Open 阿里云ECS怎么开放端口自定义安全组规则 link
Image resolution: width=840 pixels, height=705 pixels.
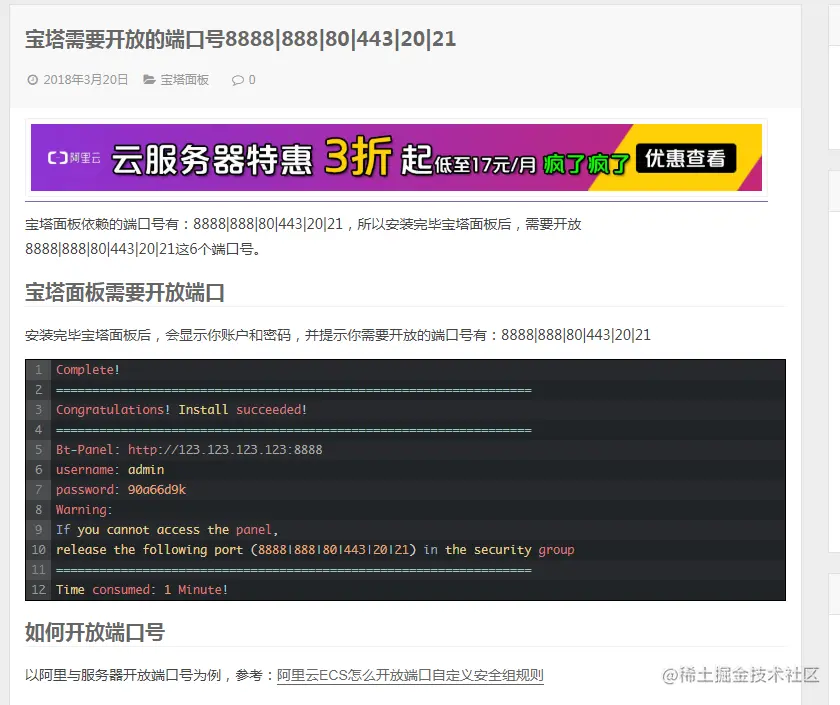point(410,675)
